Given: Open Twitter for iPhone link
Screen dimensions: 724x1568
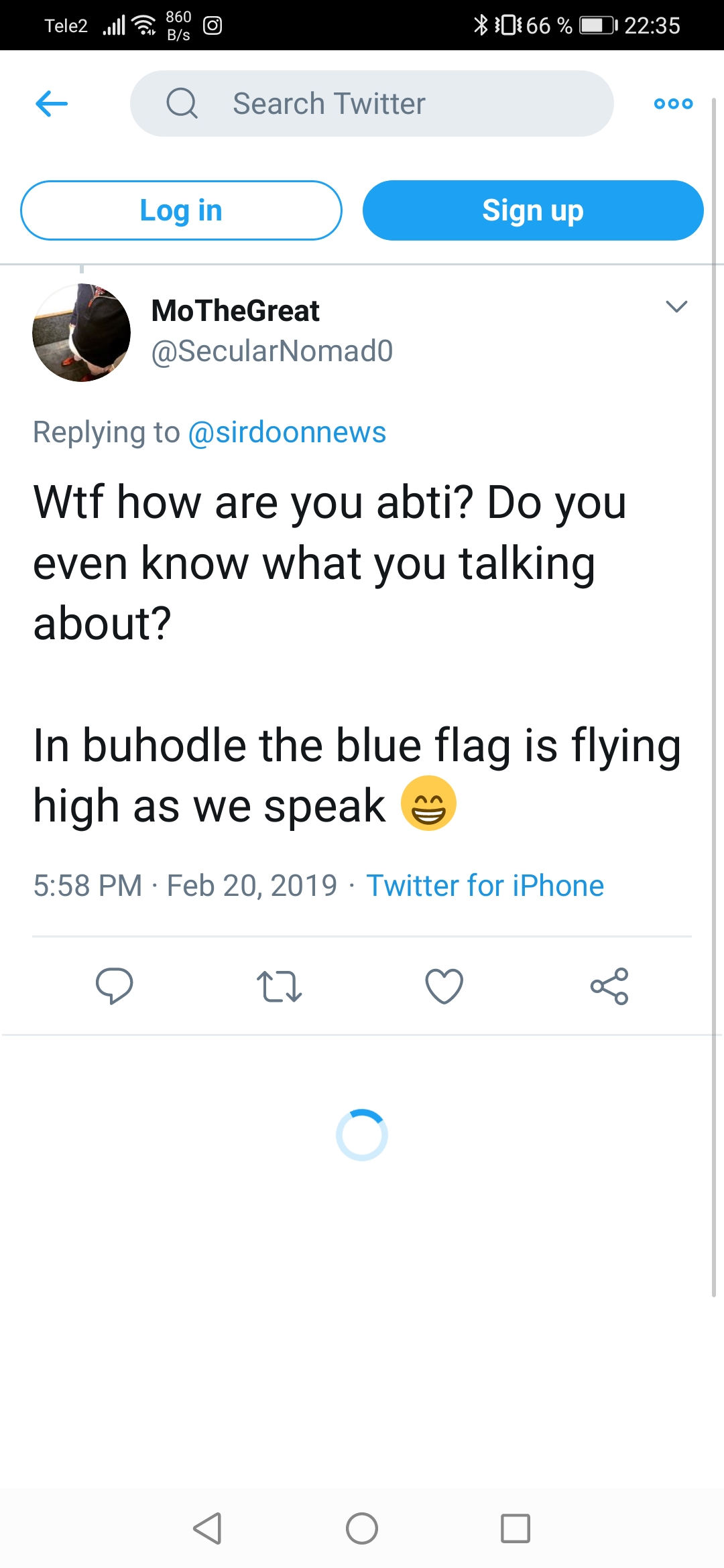Looking at the screenshot, I should point(485,886).
